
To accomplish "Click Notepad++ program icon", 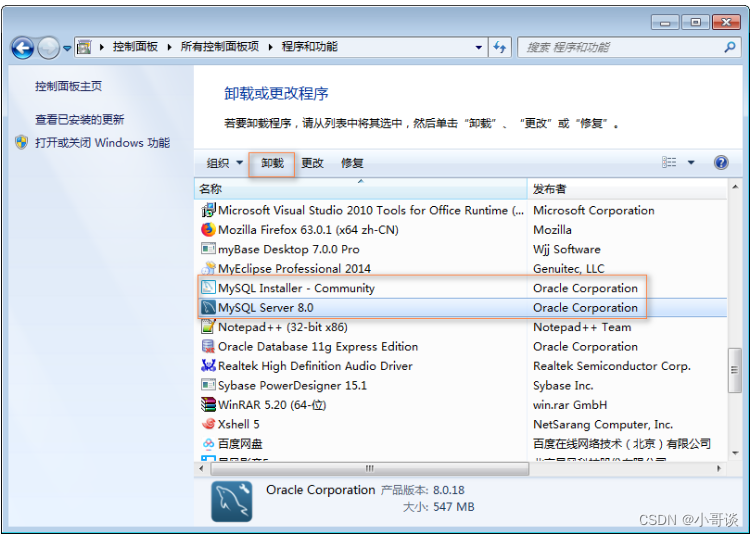I will click(x=208, y=326).
